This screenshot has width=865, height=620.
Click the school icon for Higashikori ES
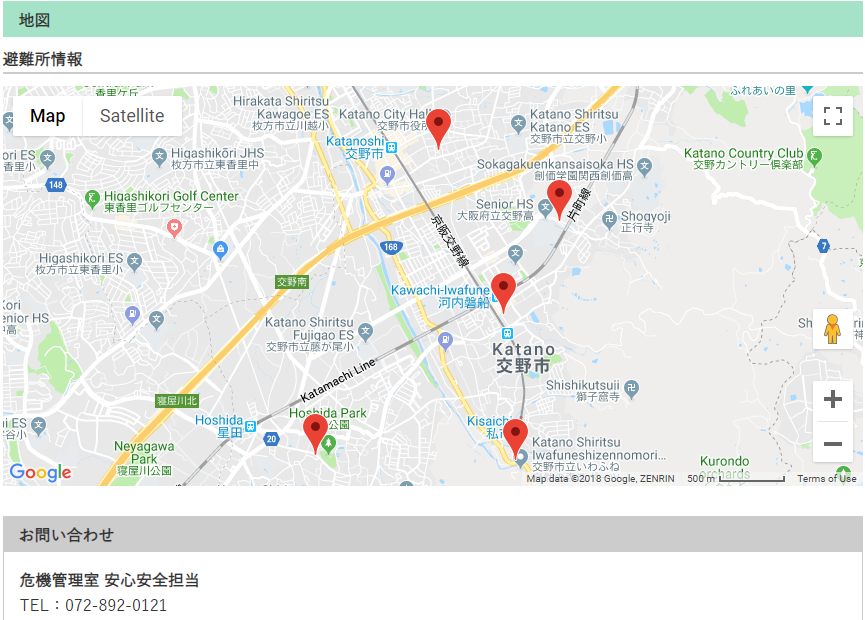(x=134, y=261)
